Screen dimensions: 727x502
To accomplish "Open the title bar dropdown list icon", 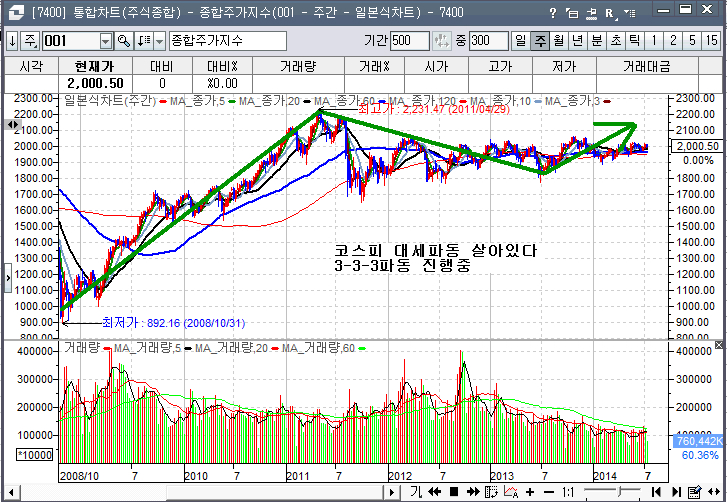I will click(629, 13).
